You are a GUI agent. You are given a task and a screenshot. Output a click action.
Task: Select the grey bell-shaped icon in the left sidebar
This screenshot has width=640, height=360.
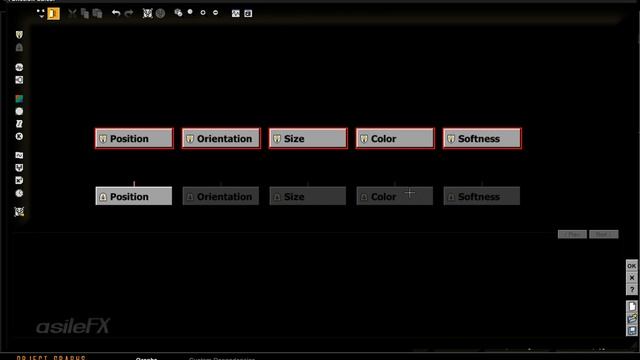point(19,47)
